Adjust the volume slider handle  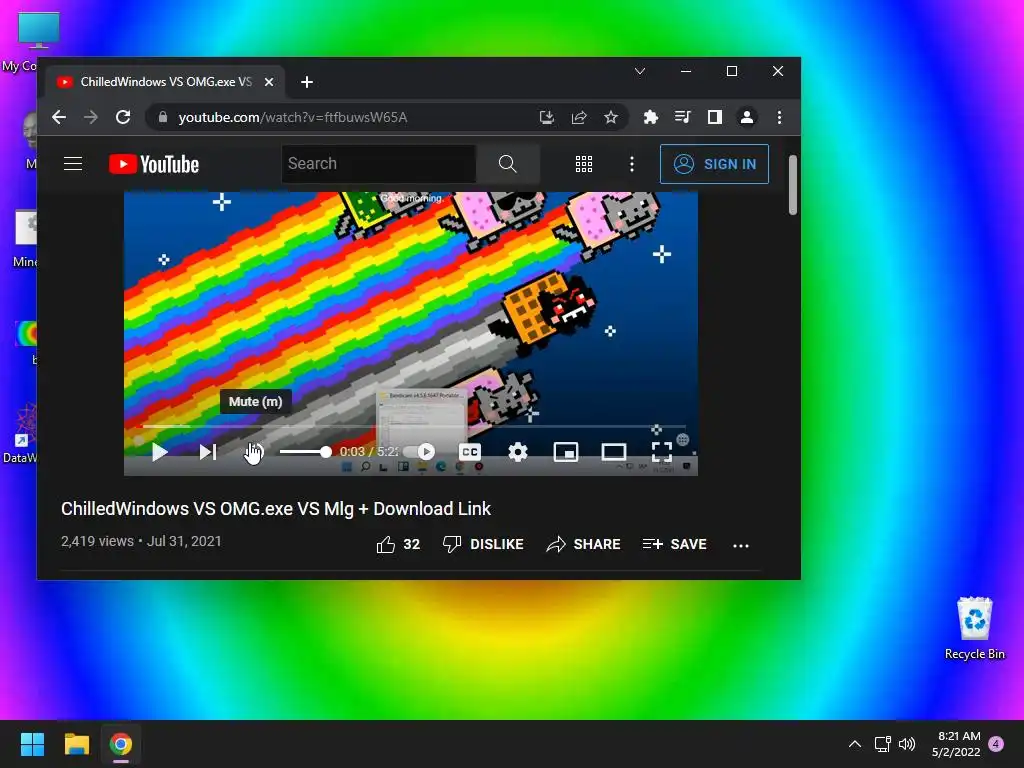[x=325, y=451]
